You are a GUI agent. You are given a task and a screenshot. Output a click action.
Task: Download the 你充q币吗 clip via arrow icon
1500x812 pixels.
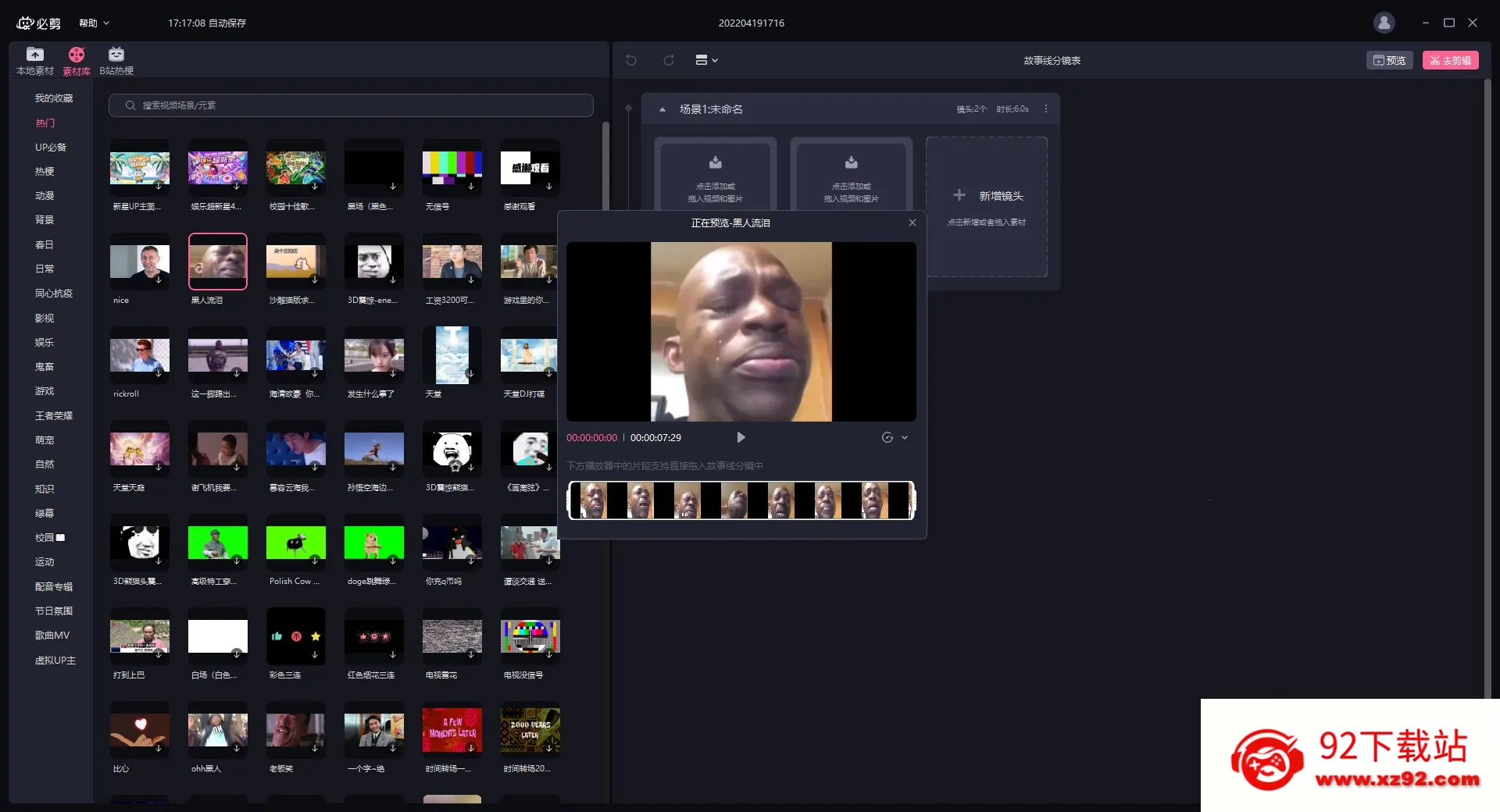click(471, 561)
